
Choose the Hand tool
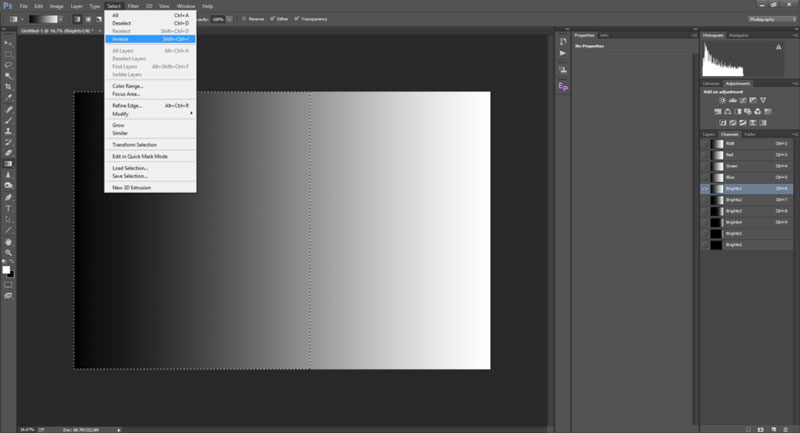pos(8,241)
